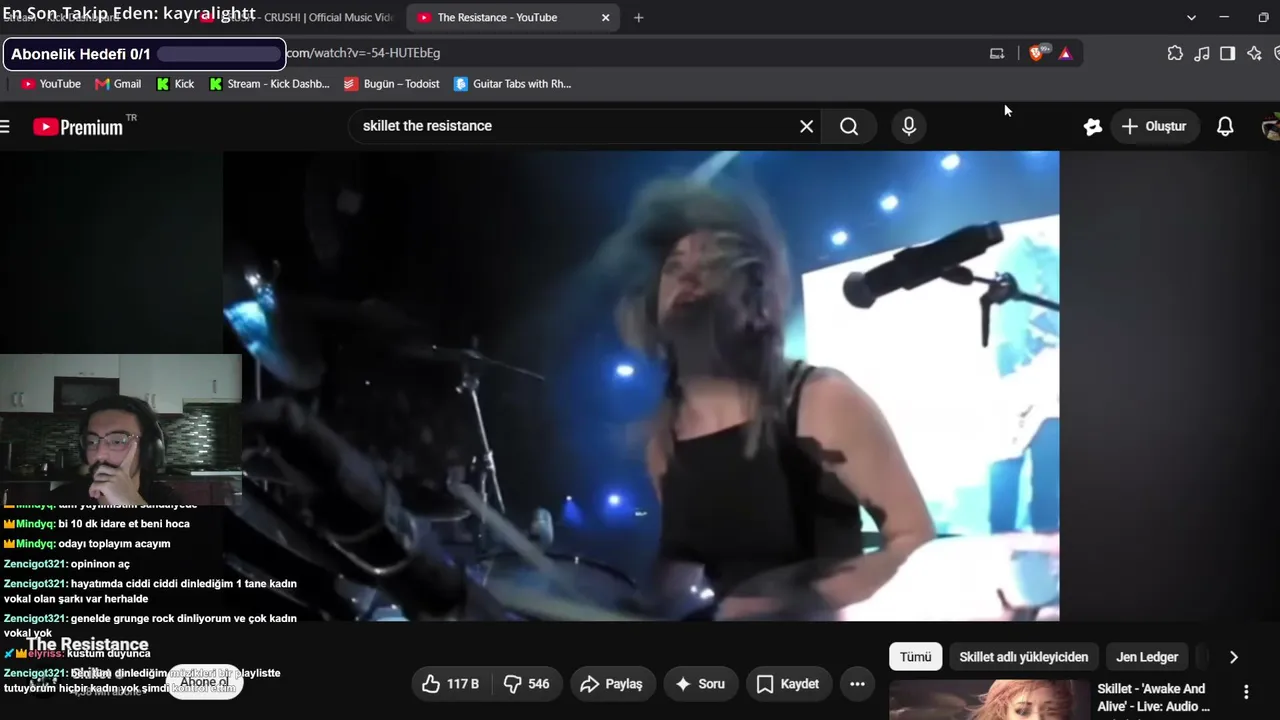This screenshot has height=720, width=1280.
Task: Open the Bugün – Todoist bookmark
Action: (x=392, y=84)
